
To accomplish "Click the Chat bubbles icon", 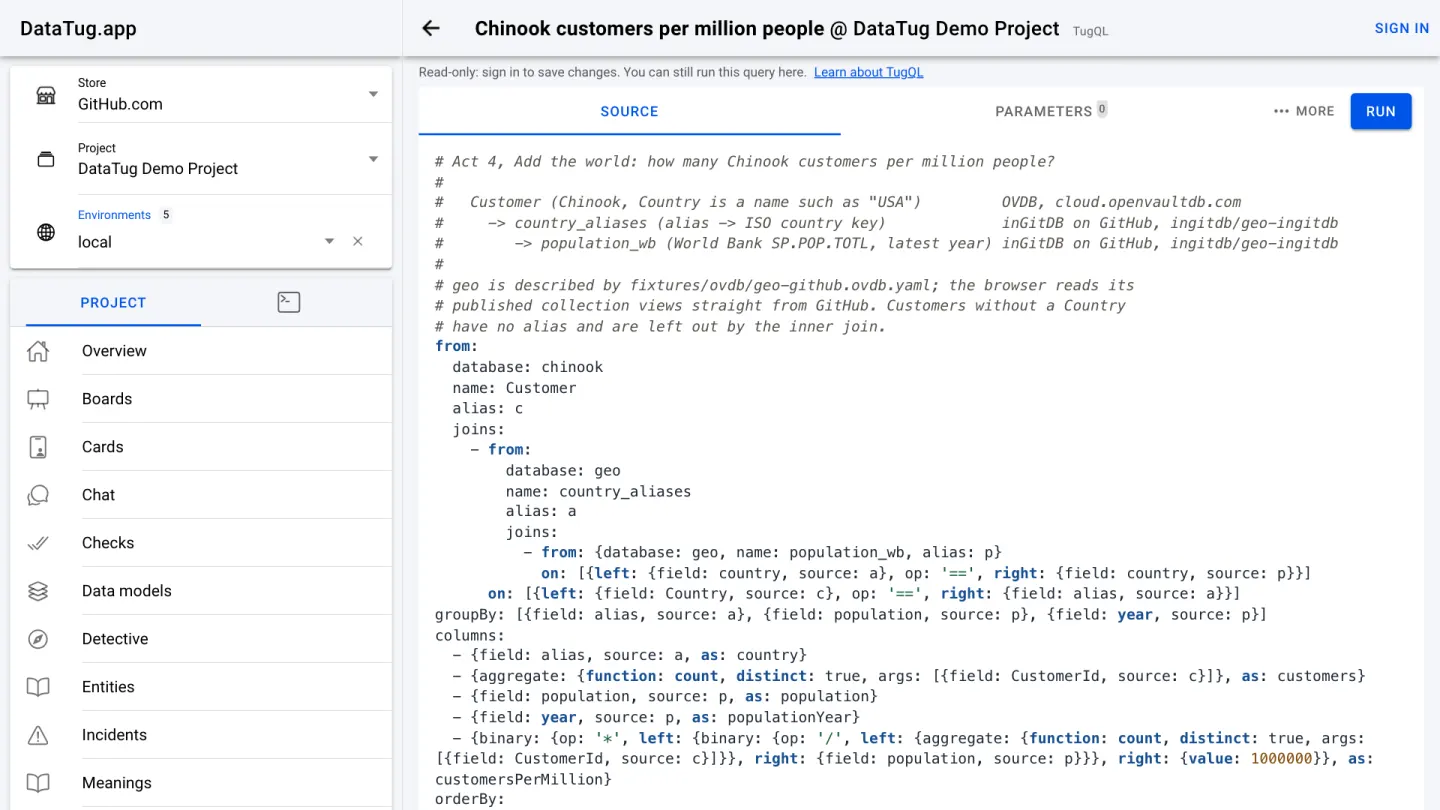I will (38, 495).
